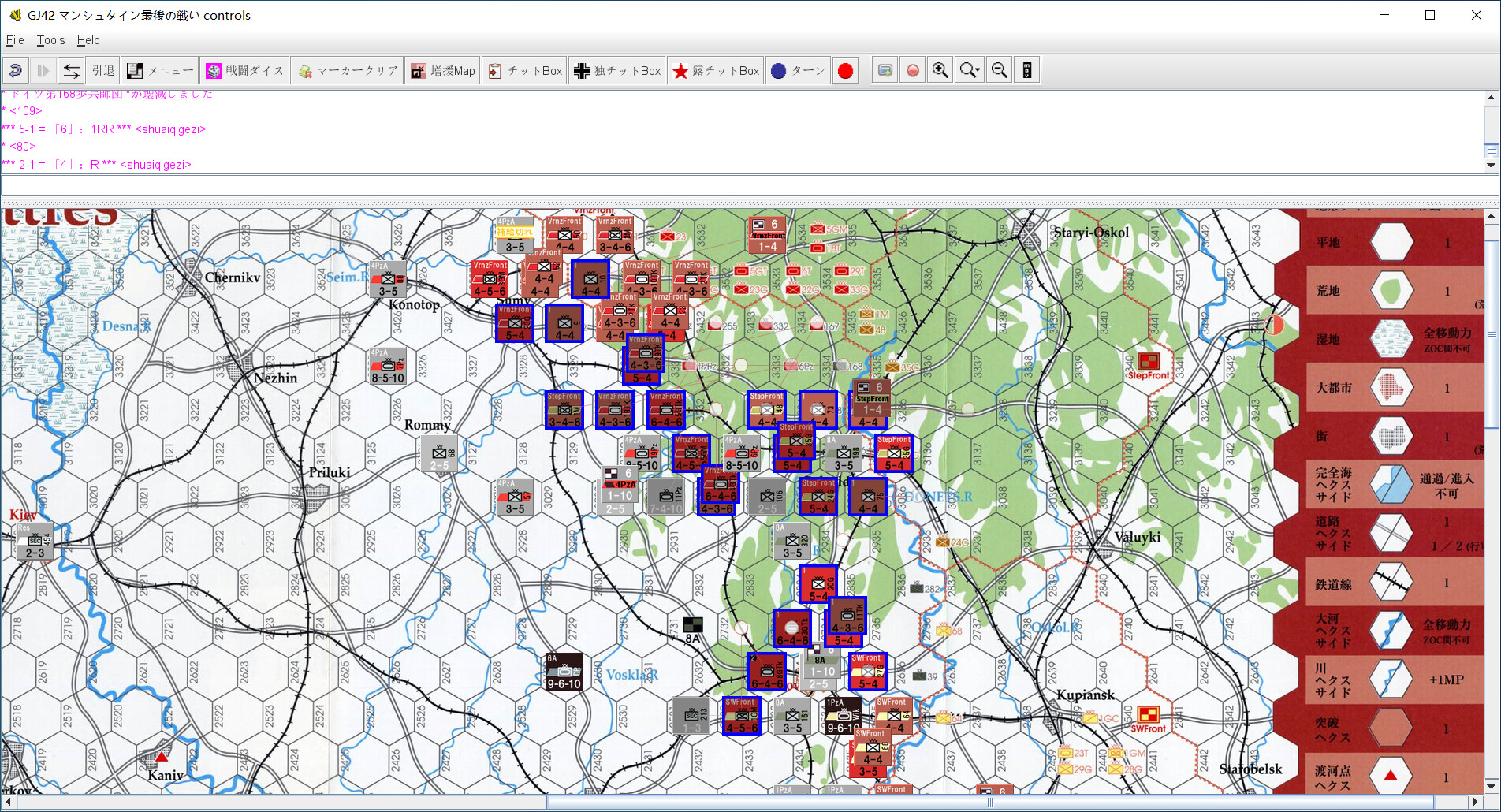Toggle the small pink circle marker button
Viewport: 1501px width, 812px height.
pos(912,71)
